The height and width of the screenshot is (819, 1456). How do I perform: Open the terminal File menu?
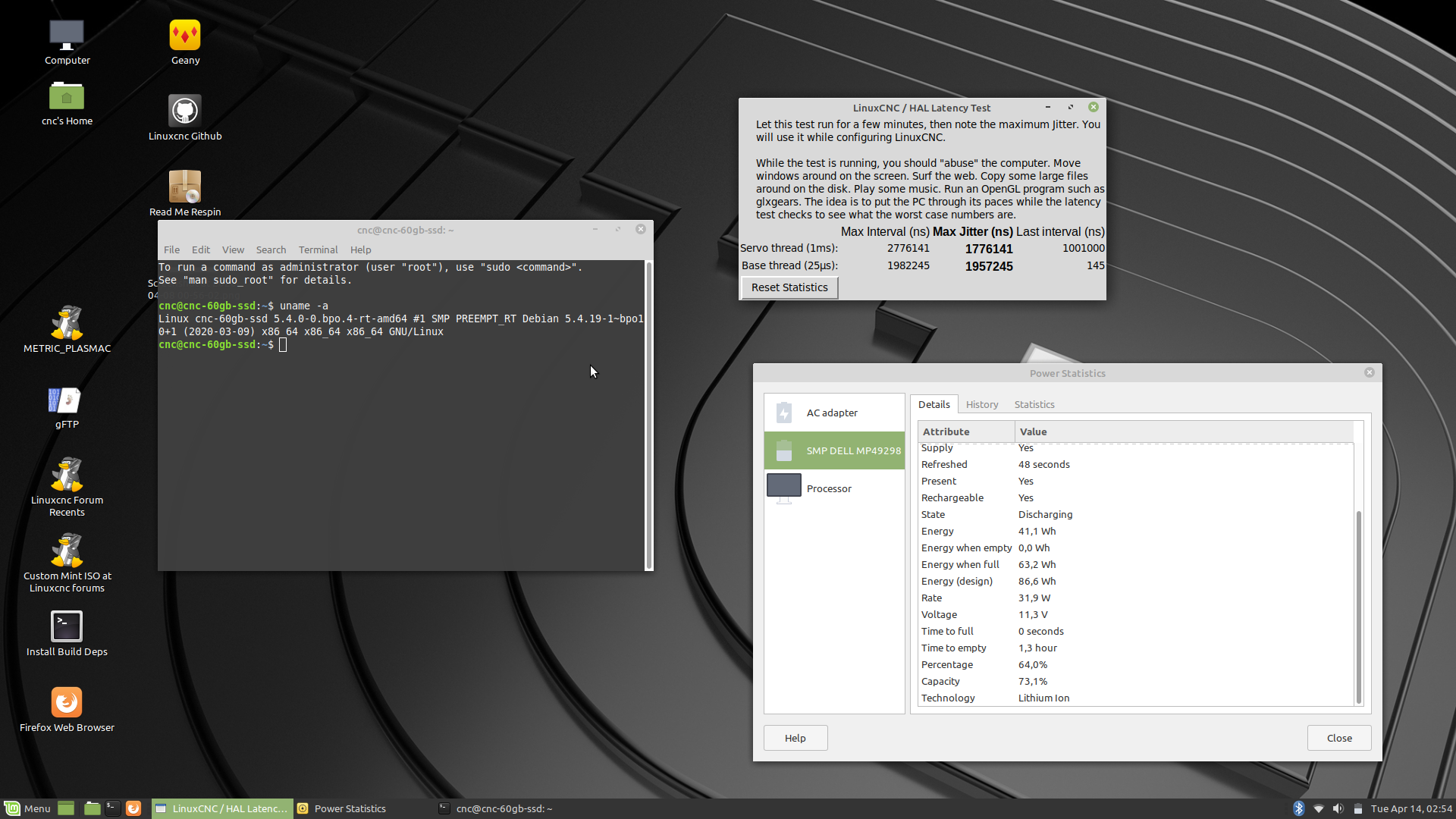click(172, 249)
